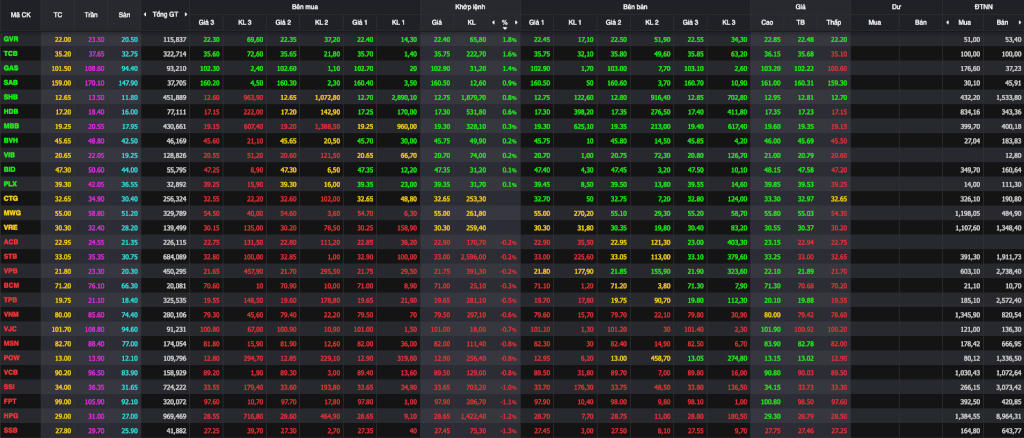Open stock symbol PLX
1024x438 pixels.
coord(10,183)
